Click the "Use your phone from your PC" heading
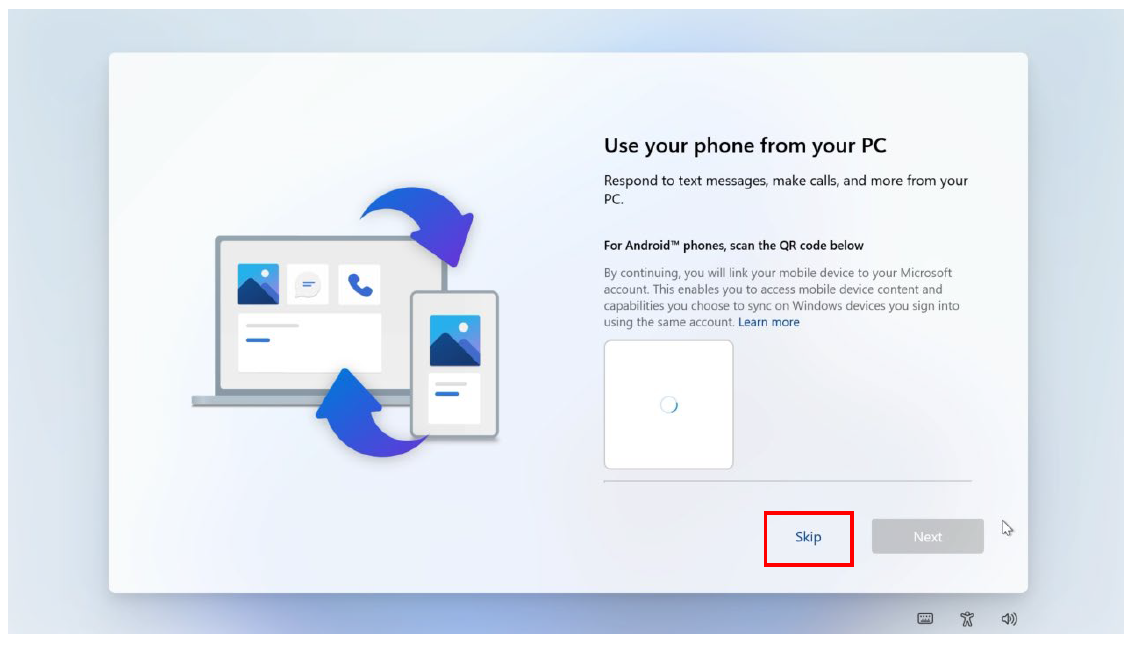 coord(745,146)
